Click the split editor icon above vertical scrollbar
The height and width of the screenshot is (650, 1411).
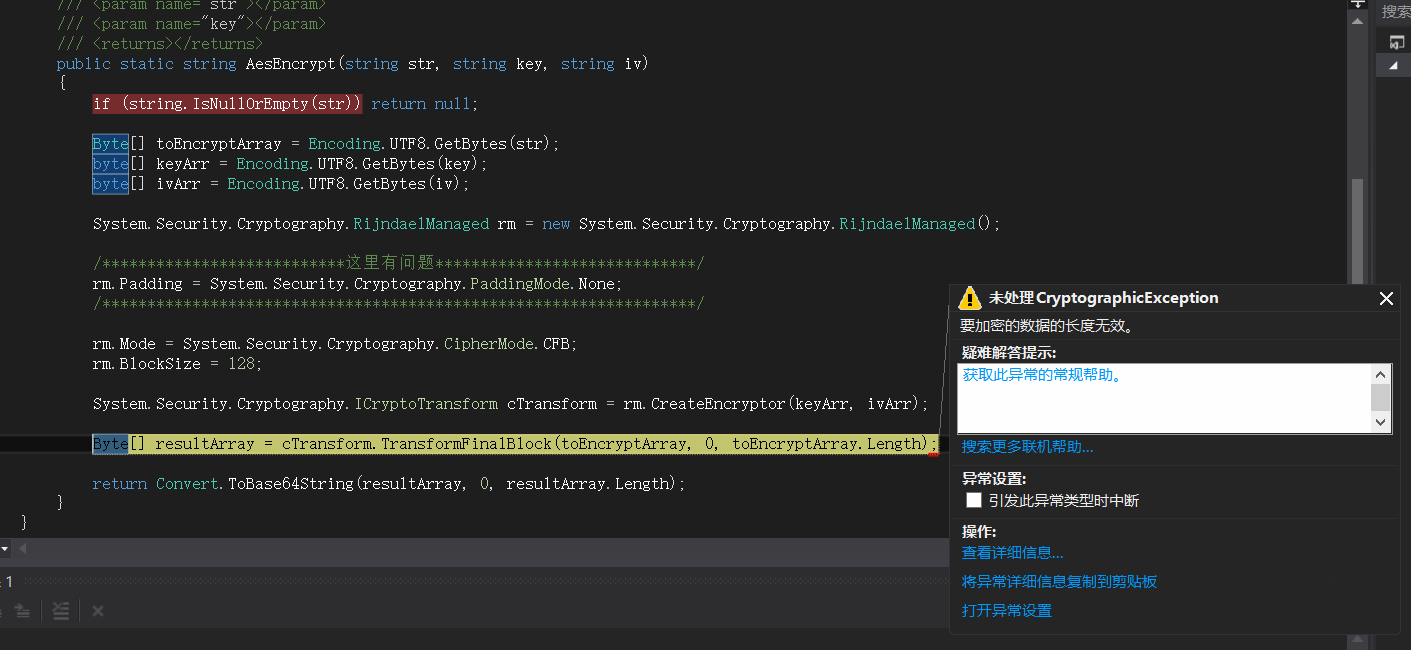point(1357,4)
